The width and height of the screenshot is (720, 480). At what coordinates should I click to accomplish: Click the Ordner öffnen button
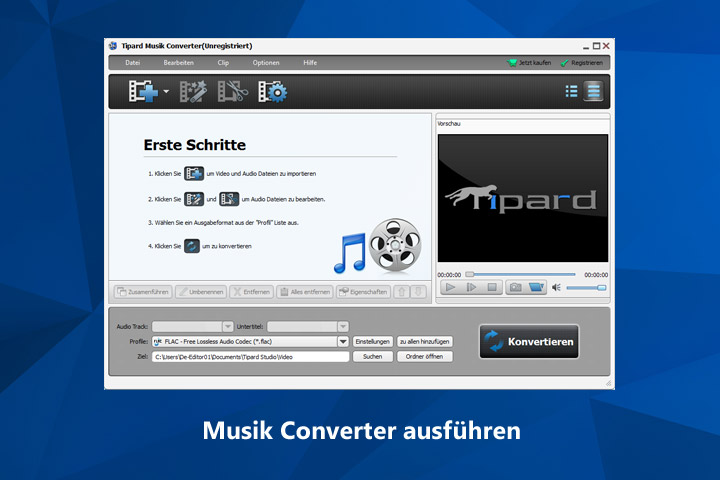tap(425, 356)
